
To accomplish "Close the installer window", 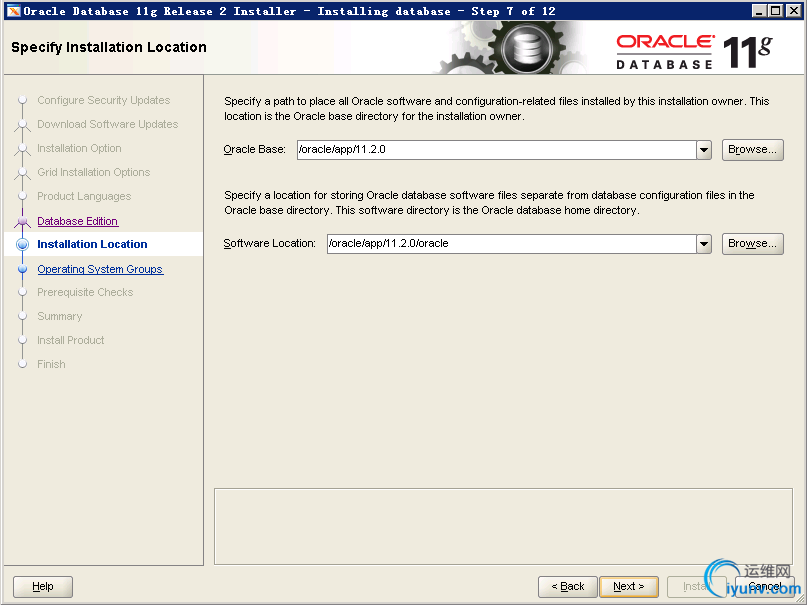I will click(x=794, y=11).
